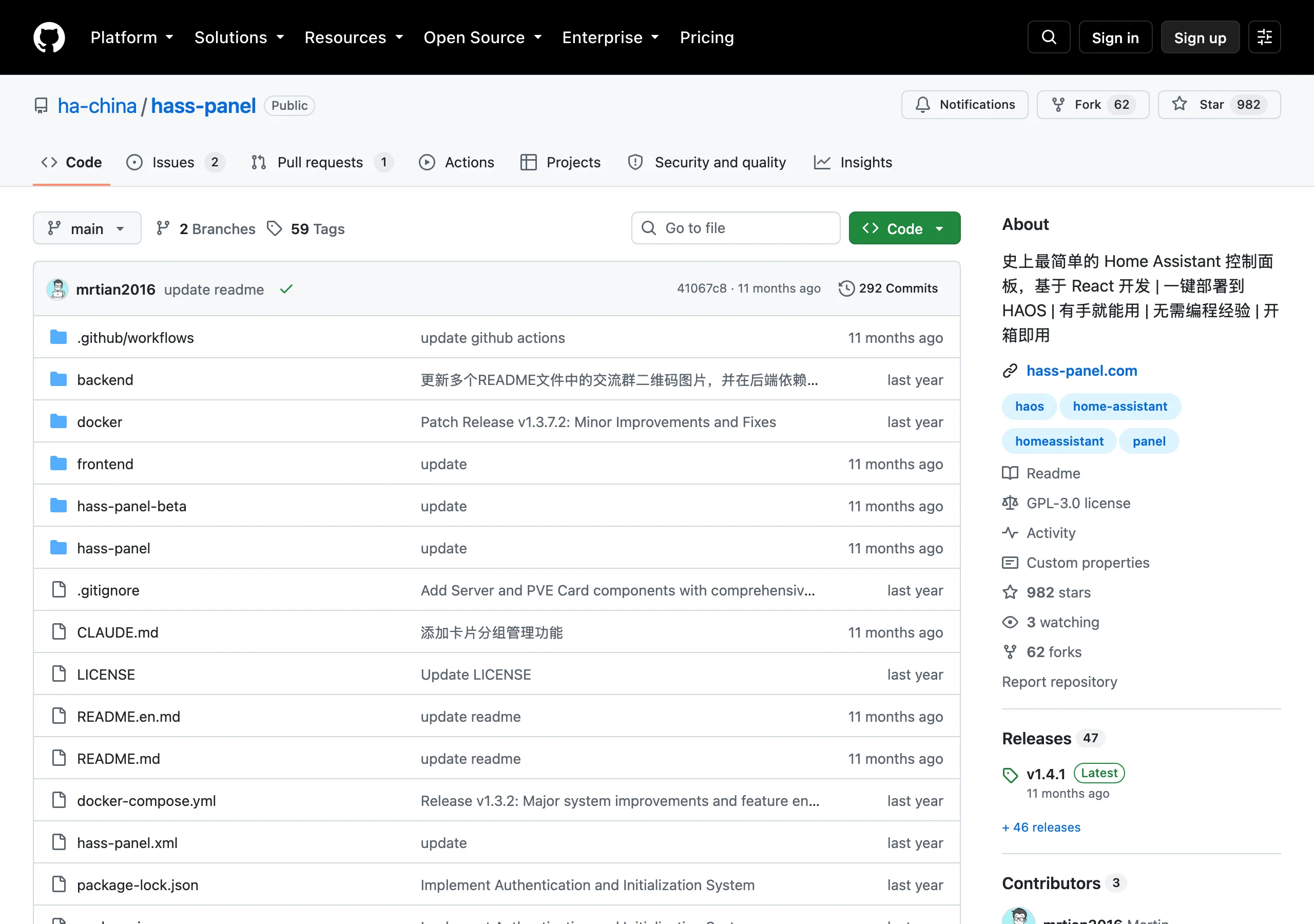The image size is (1314, 924).
Task: Open docker-compose.yml file
Action: pos(146,801)
